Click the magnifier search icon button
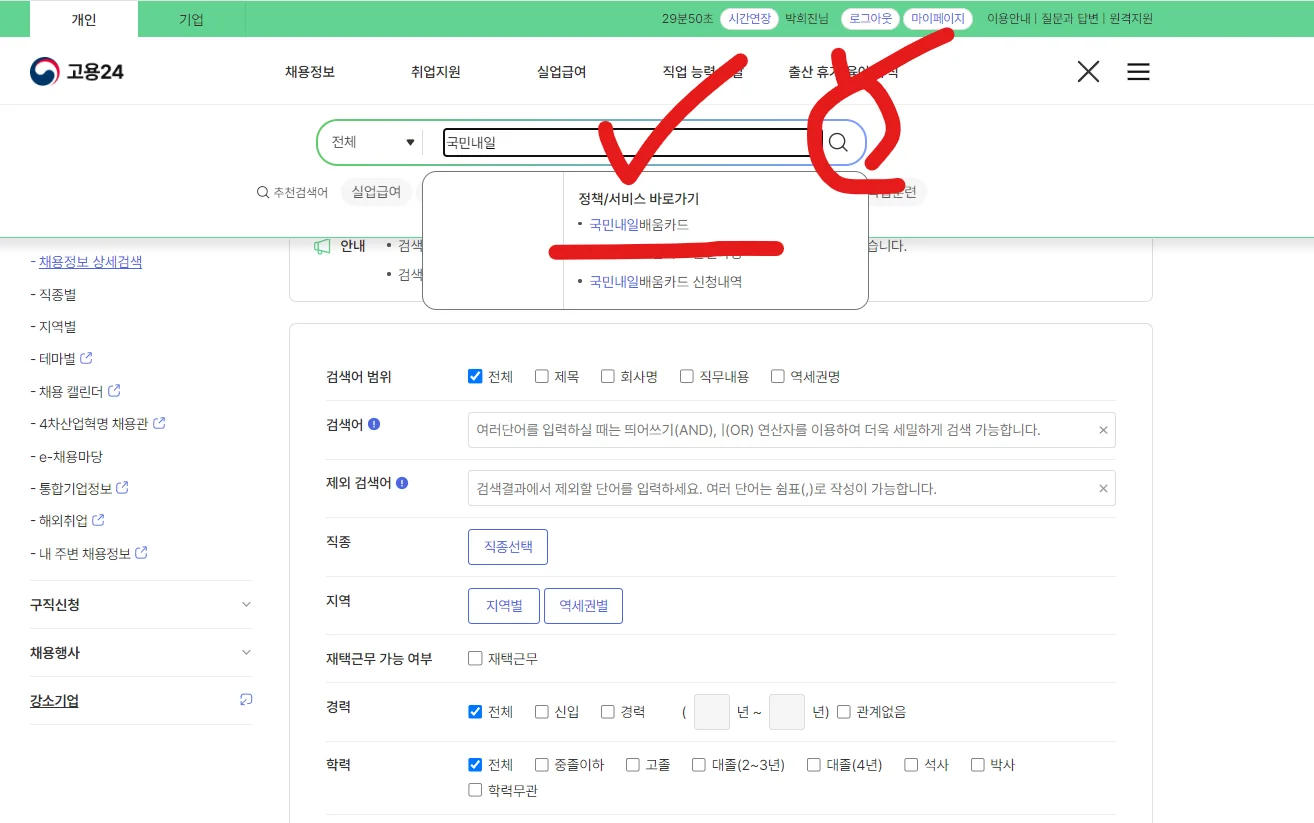Screen dimensions: 1314x823 [x=838, y=142]
